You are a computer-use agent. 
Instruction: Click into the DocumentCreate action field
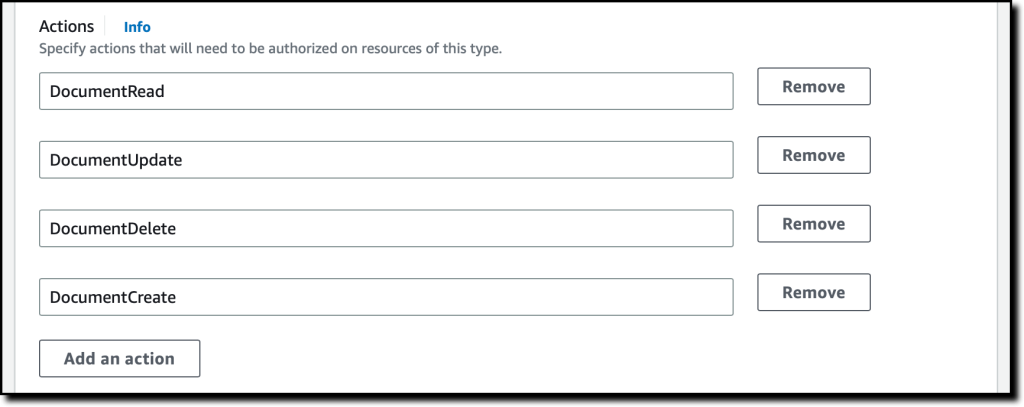[x=386, y=297]
